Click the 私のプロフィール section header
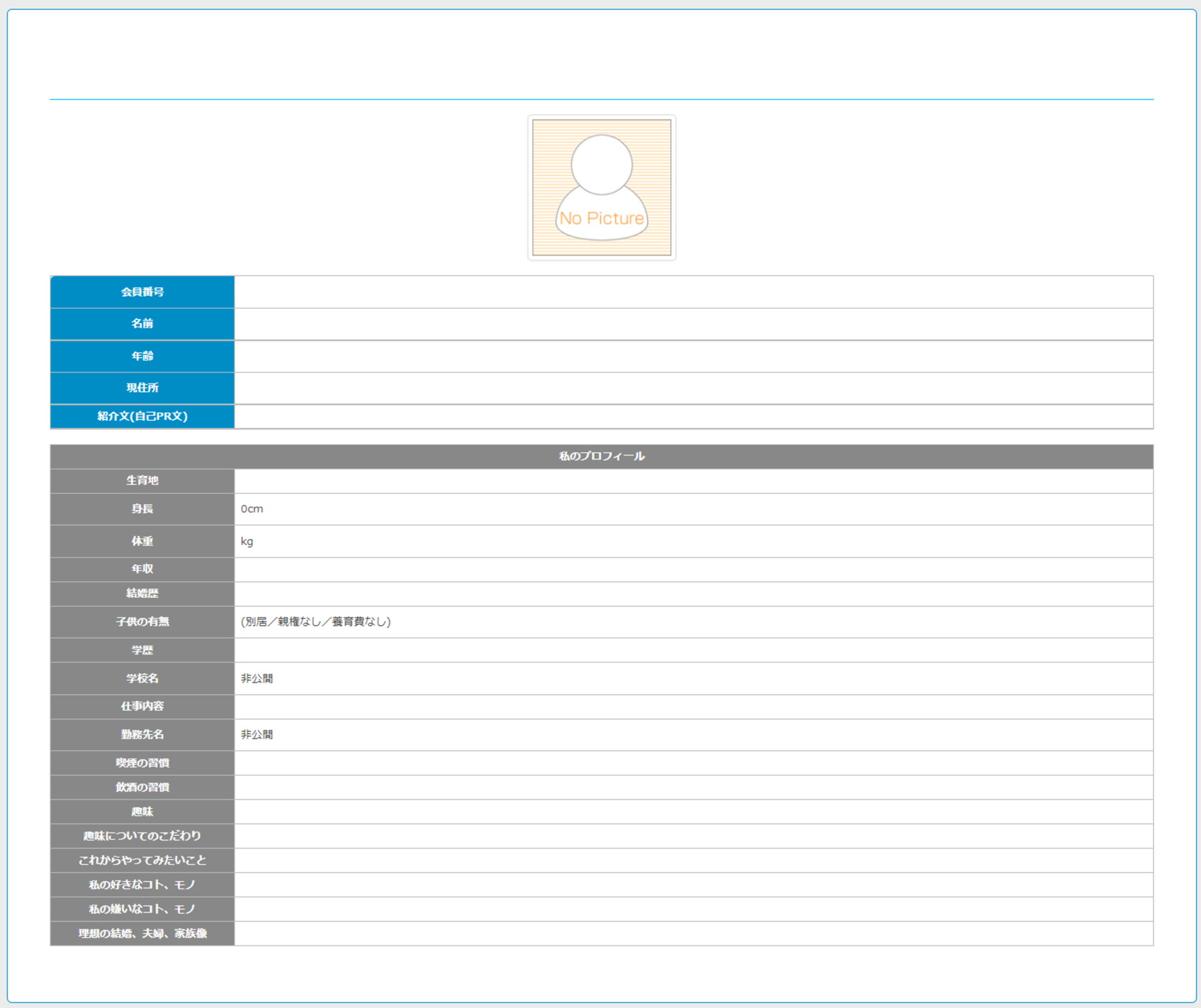 point(601,456)
